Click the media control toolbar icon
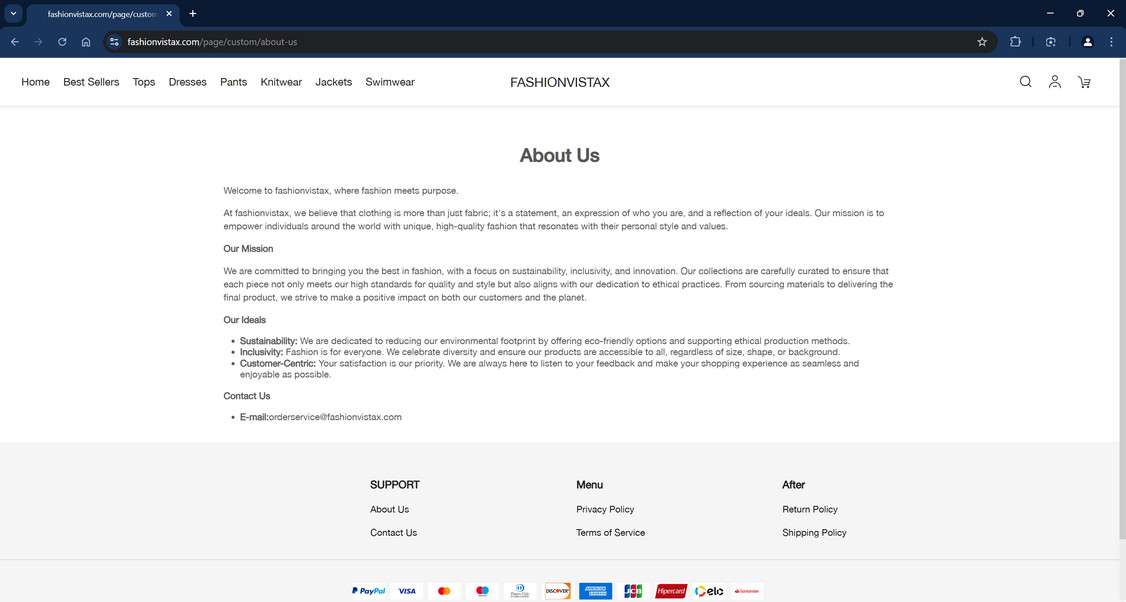The height and width of the screenshot is (602, 1126). [x=1051, y=42]
